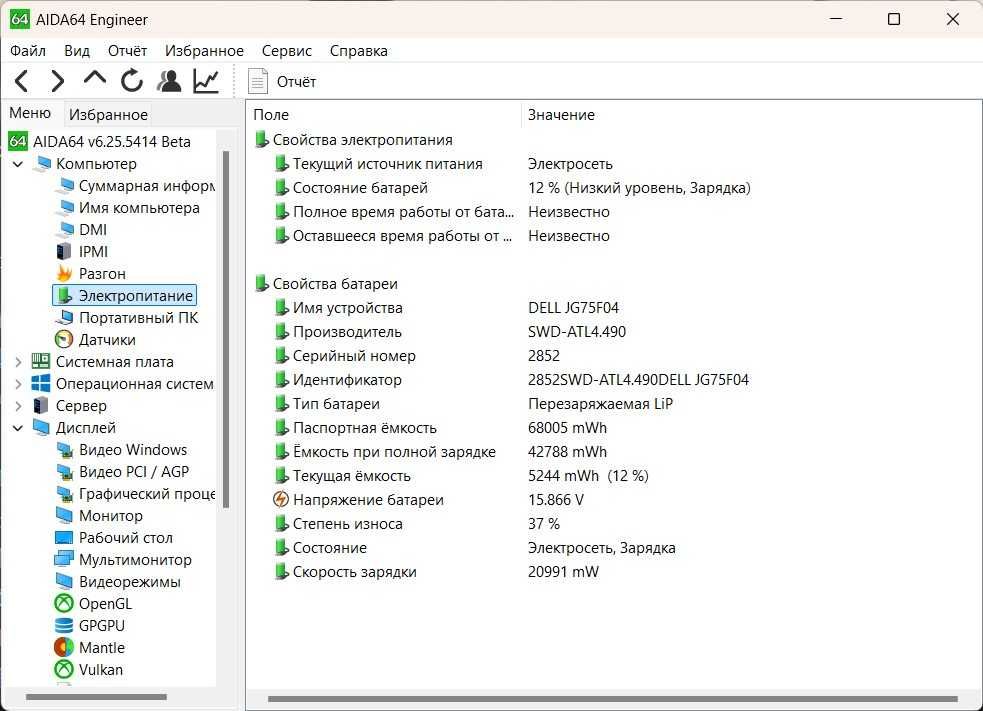This screenshot has height=711, width=983.
Task: Expand the Операционная система tree node
Action: [18, 384]
